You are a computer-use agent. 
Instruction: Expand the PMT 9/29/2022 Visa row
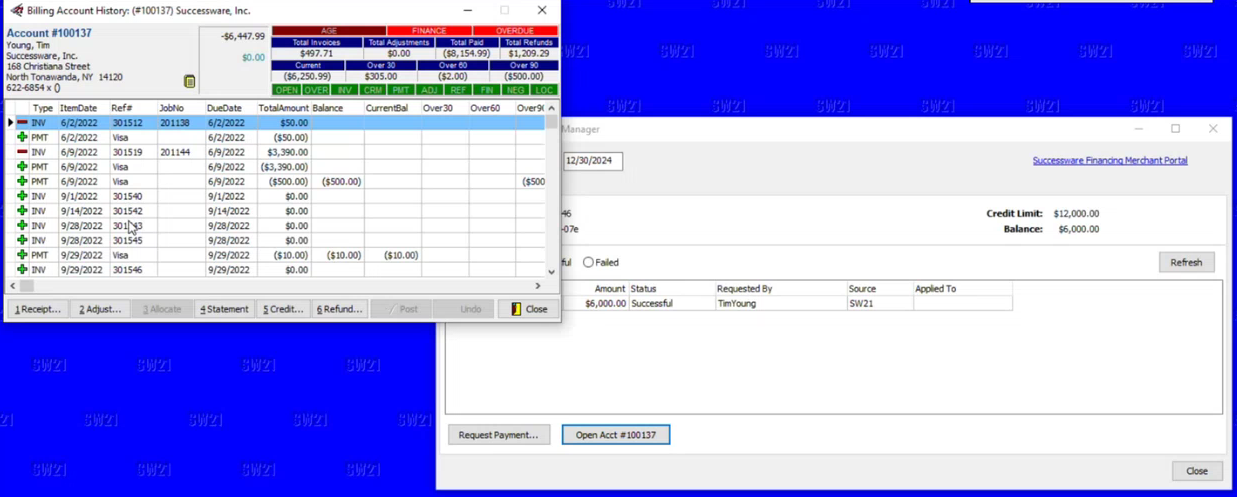(22, 255)
